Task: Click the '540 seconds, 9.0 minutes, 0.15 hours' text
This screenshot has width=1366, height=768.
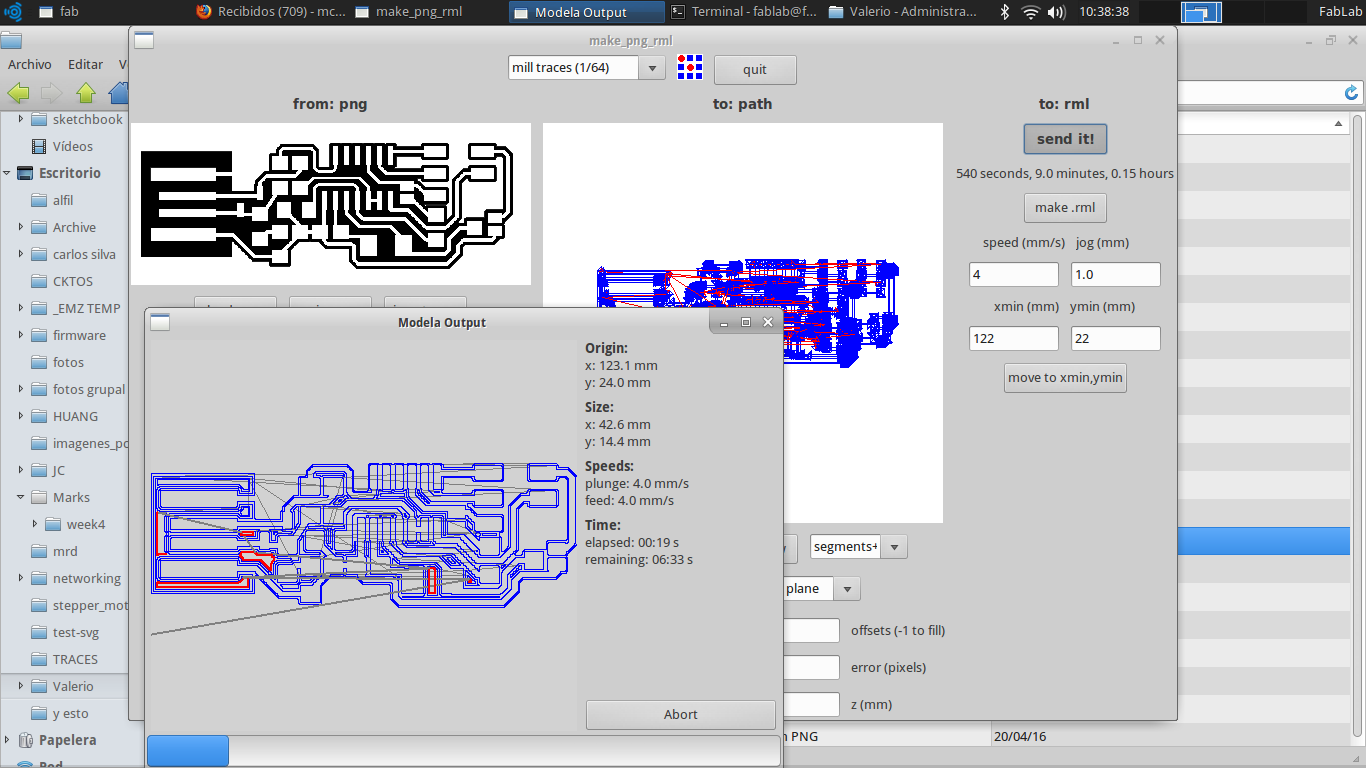Action: tap(1065, 173)
